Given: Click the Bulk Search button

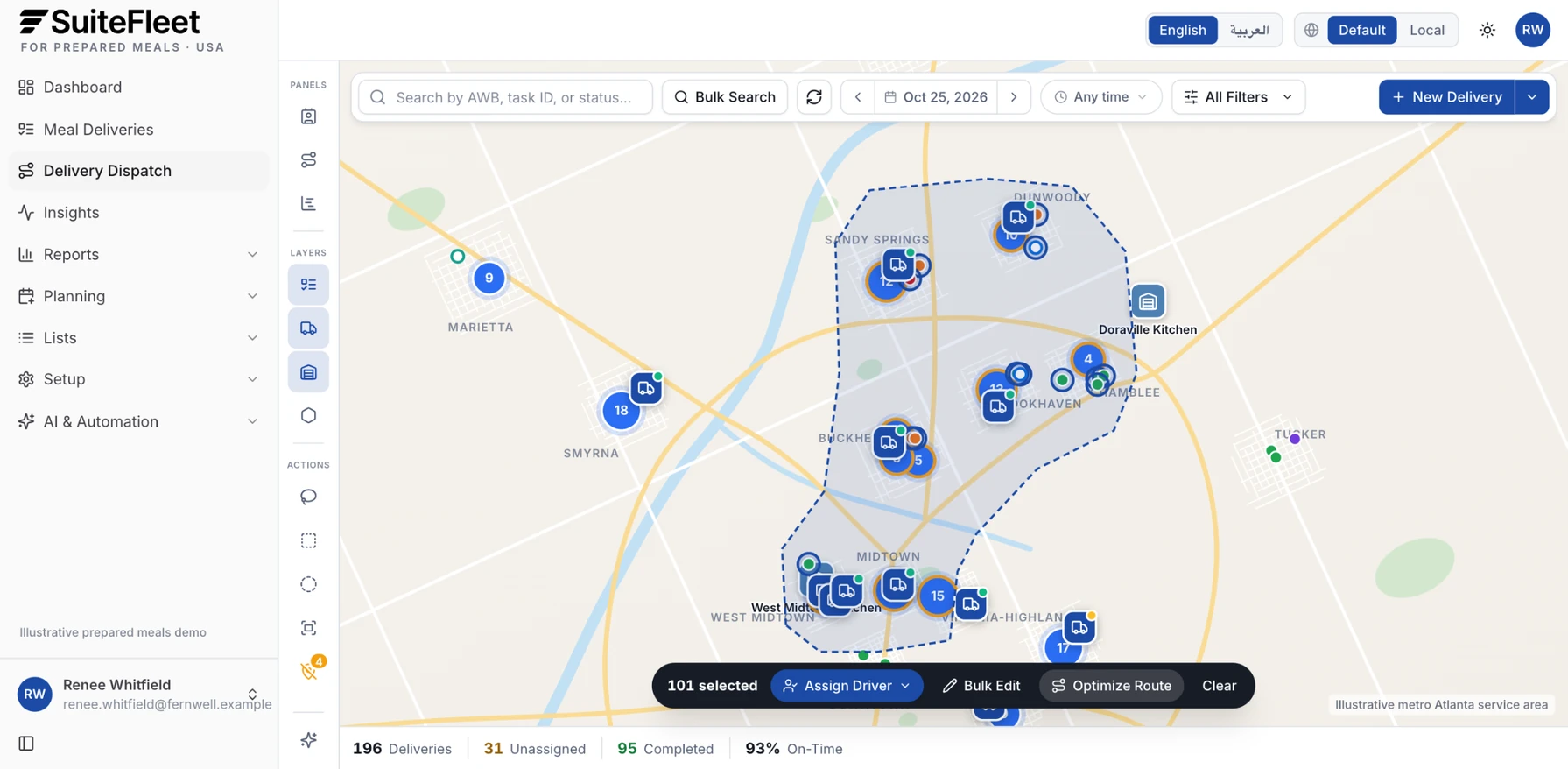Looking at the screenshot, I should point(725,97).
